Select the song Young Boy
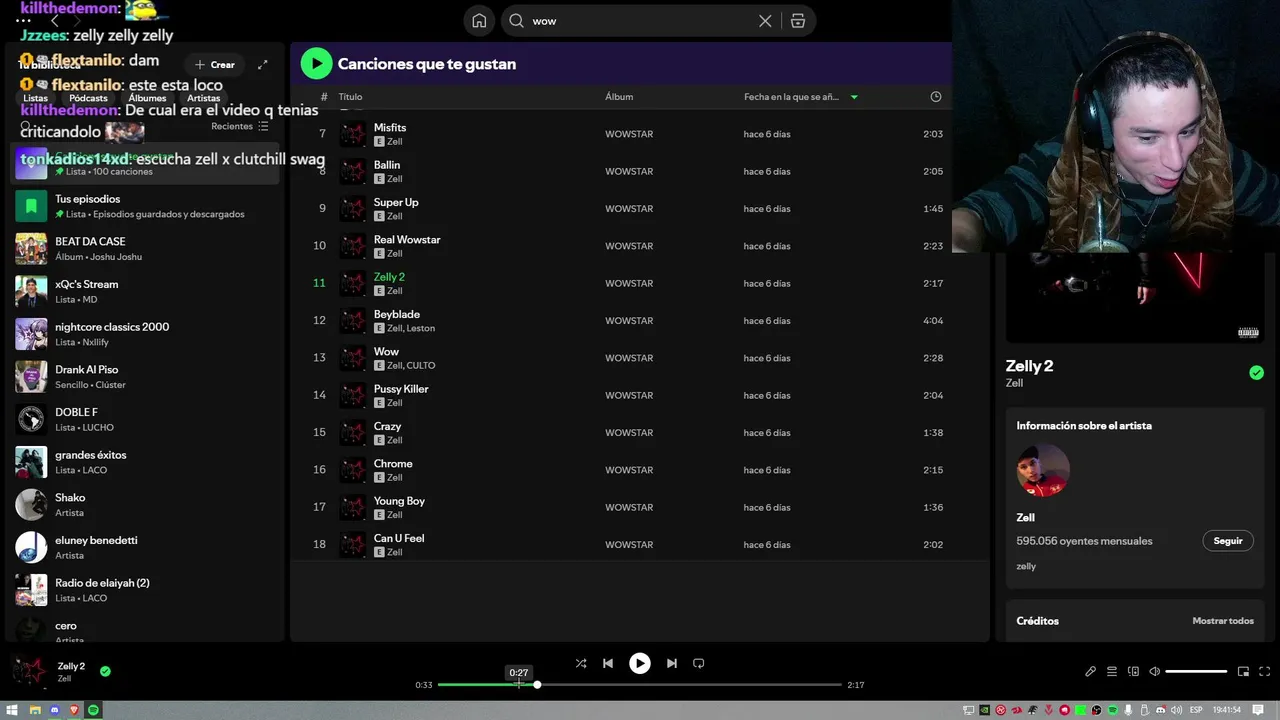This screenshot has width=1280, height=720. click(399, 501)
